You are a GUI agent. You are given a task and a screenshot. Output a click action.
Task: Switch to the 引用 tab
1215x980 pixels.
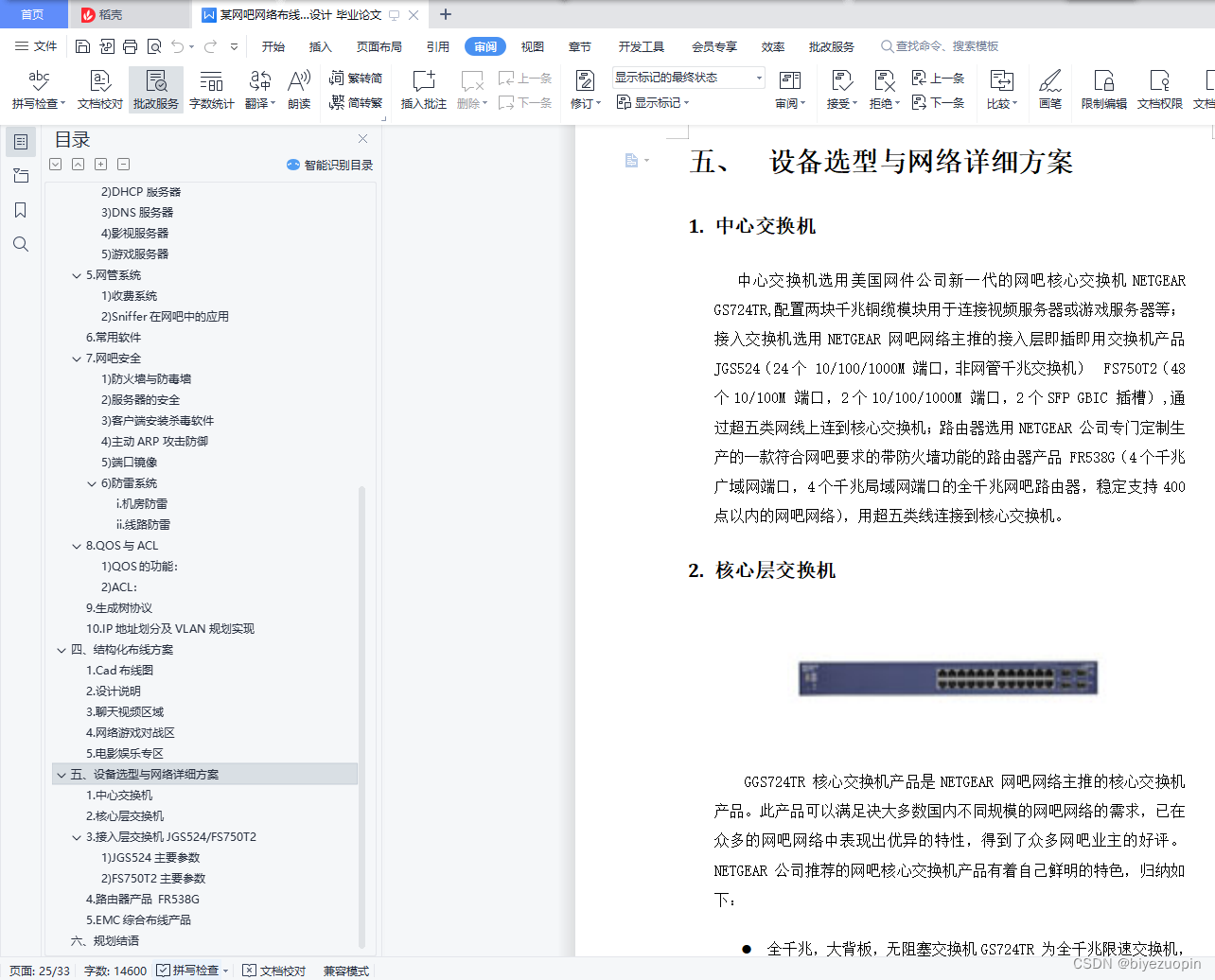pyautogui.click(x=438, y=46)
